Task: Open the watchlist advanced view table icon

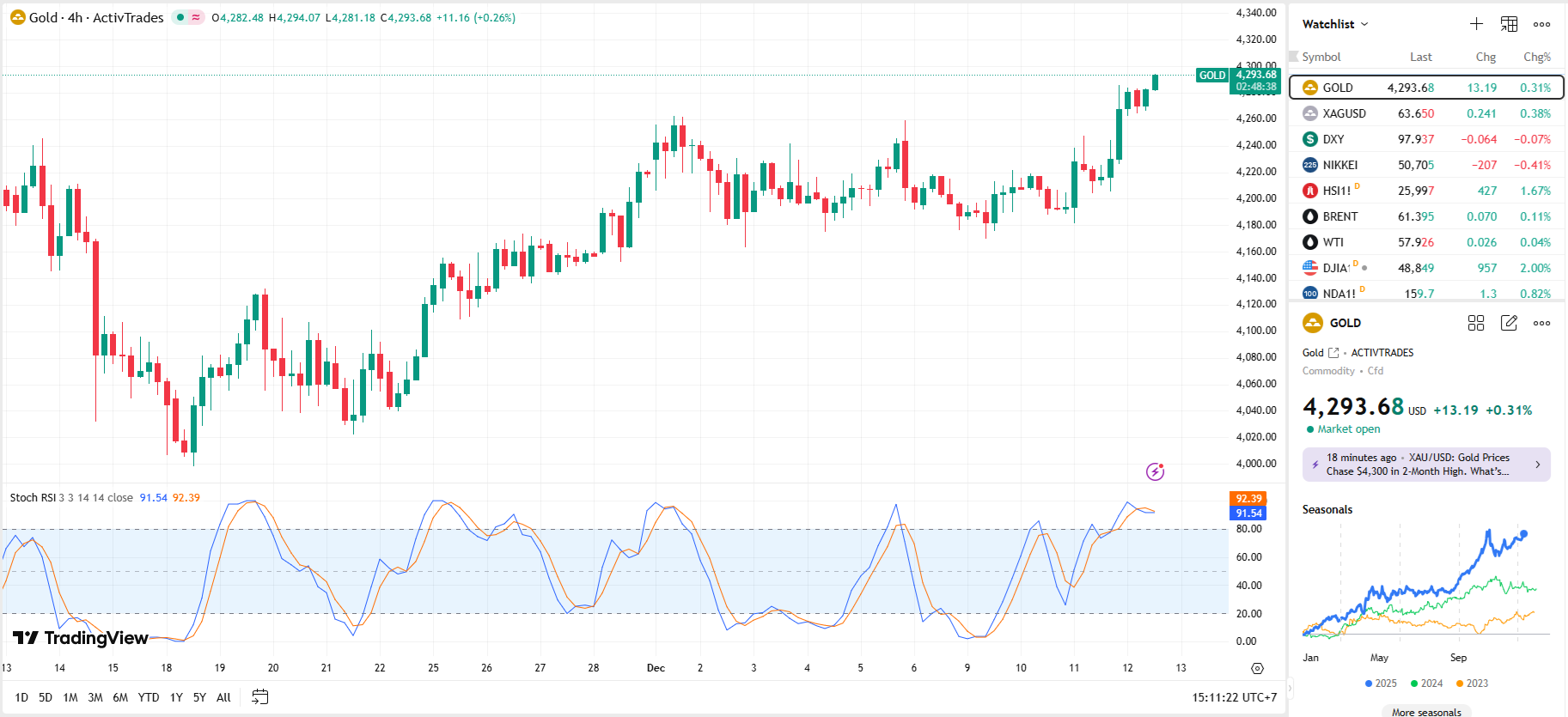Action: point(1509,24)
